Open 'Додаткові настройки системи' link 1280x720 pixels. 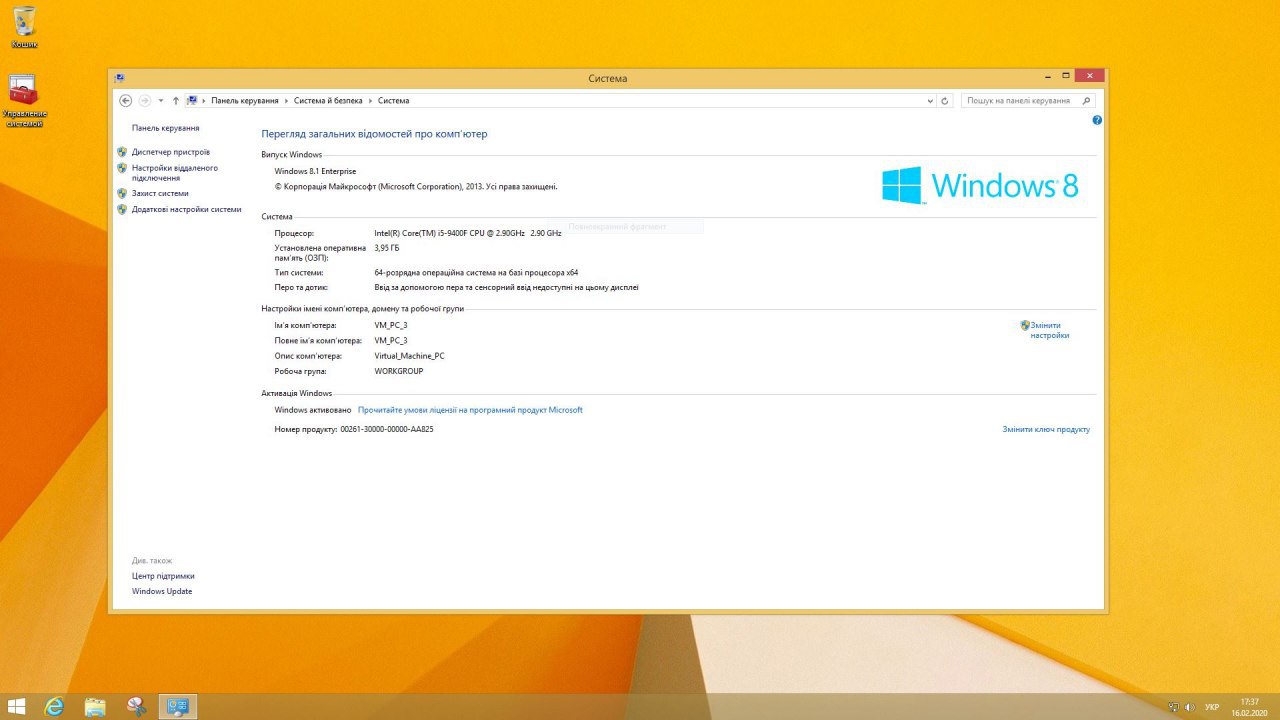click(187, 209)
